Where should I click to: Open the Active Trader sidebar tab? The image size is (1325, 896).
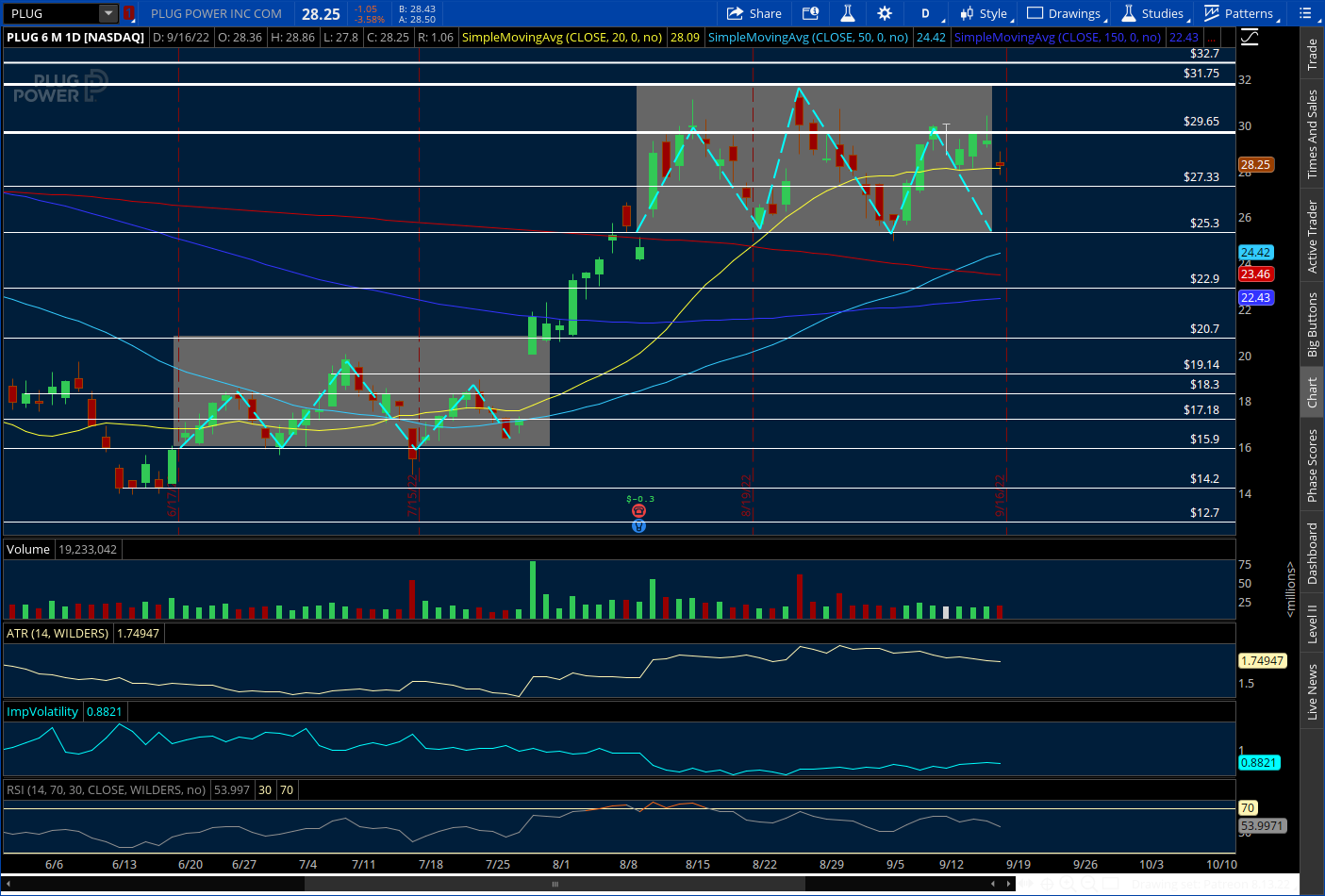point(1312,237)
